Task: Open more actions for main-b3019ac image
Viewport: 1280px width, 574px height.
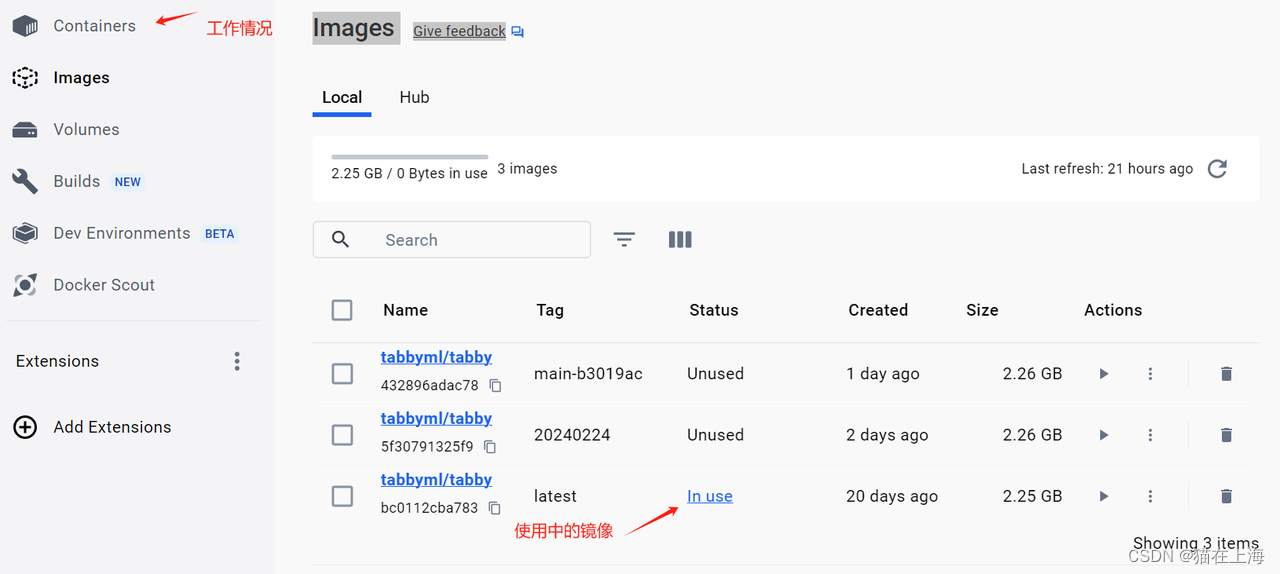Action: coord(1150,374)
